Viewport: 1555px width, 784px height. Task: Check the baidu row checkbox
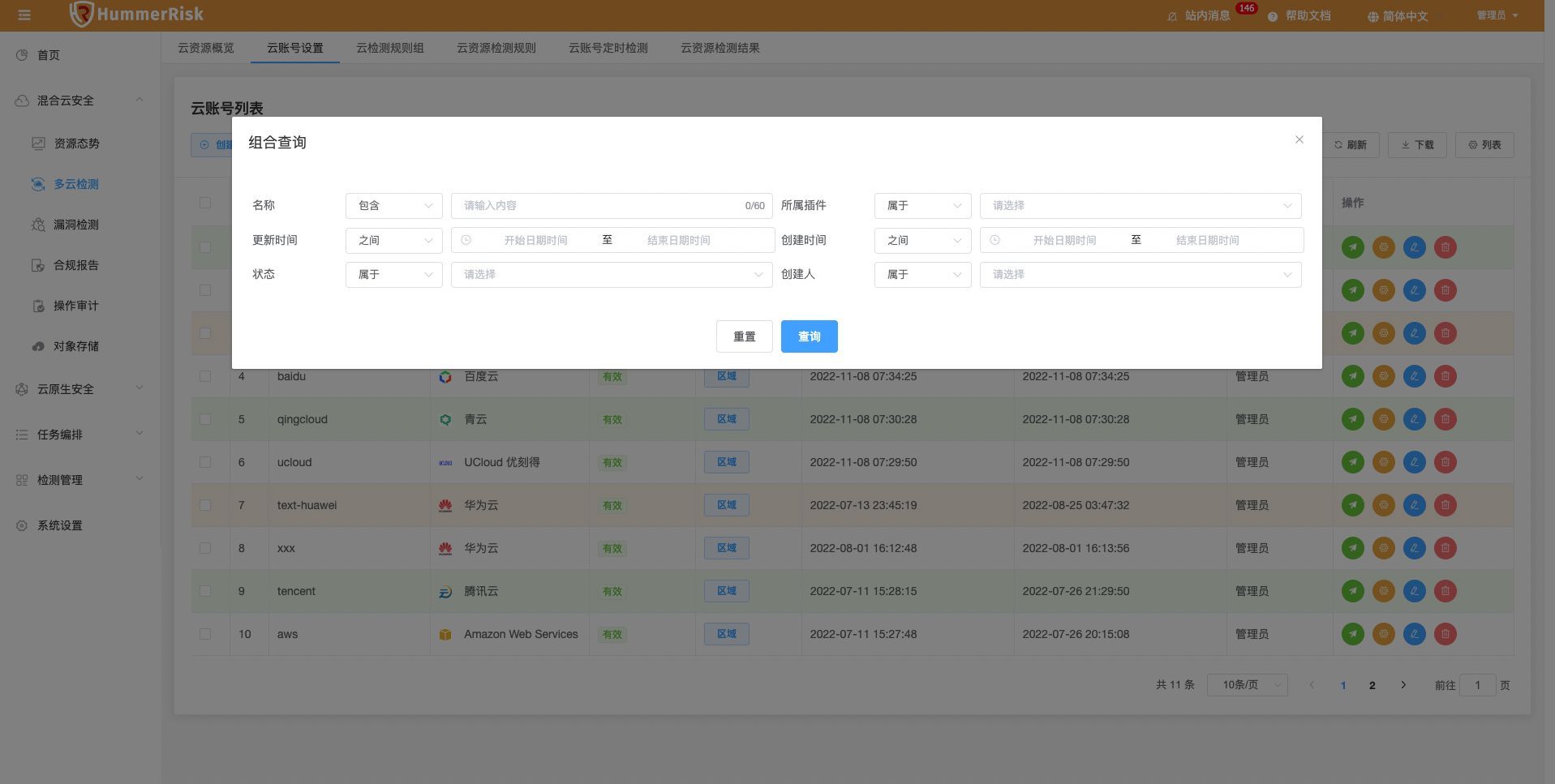[x=205, y=376]
